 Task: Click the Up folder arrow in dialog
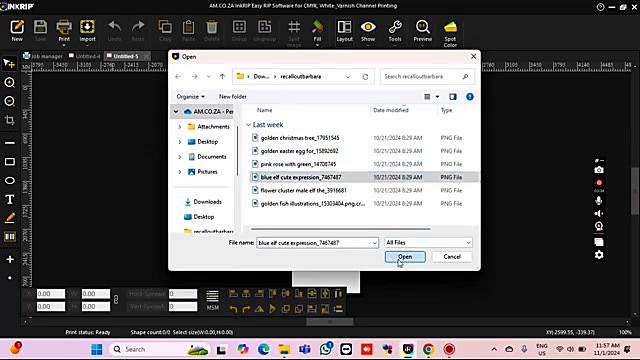point(222,76)
